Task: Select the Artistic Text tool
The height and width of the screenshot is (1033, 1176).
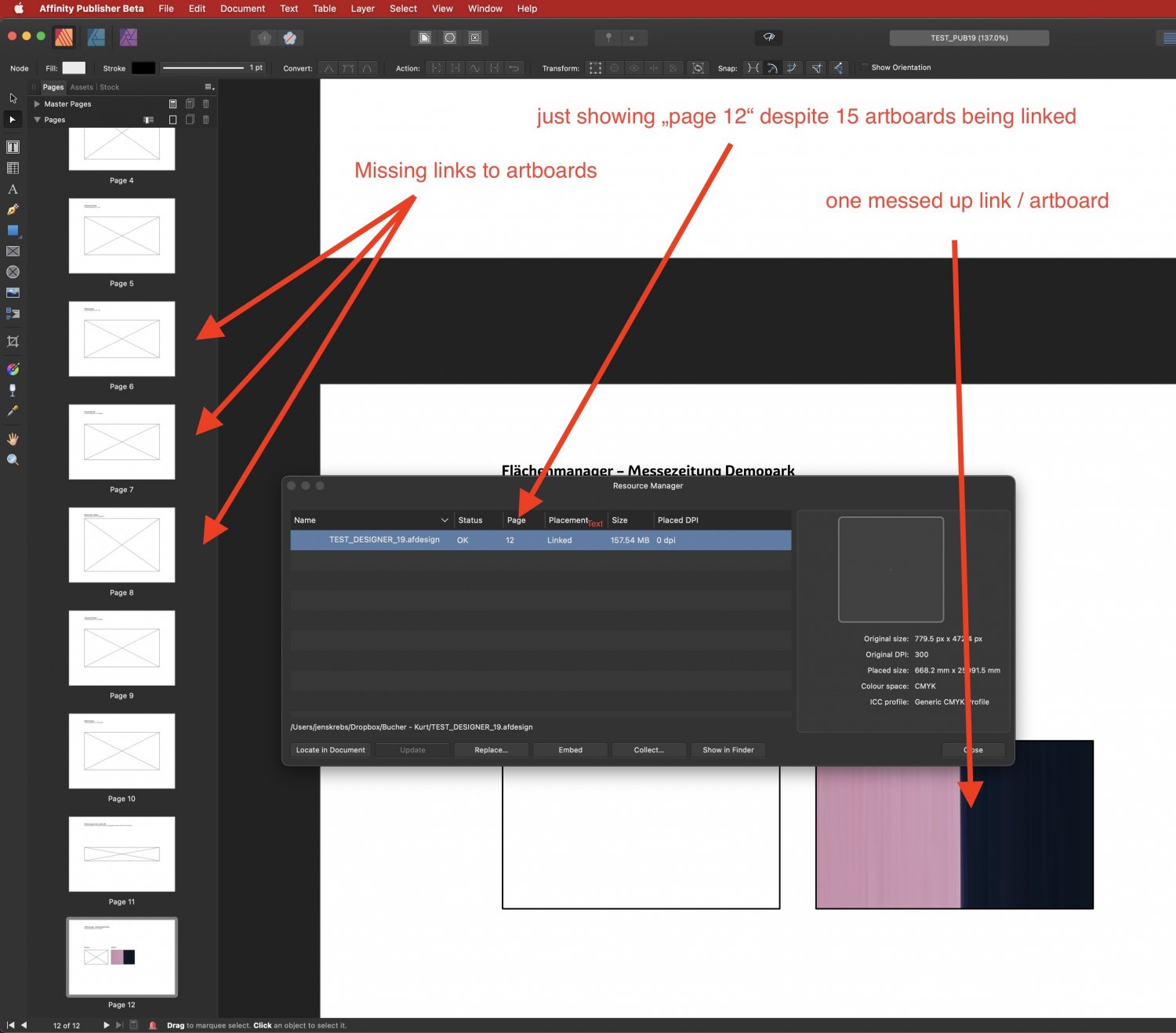Action: pos(13,189)
